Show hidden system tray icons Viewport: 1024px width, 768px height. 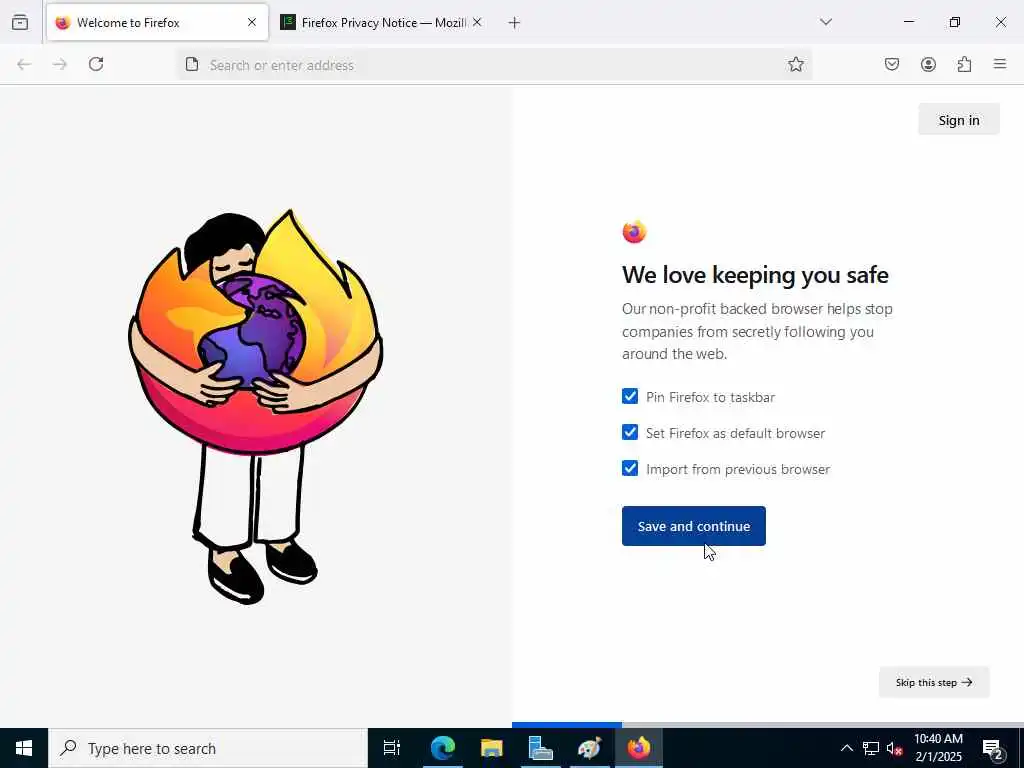846,748
